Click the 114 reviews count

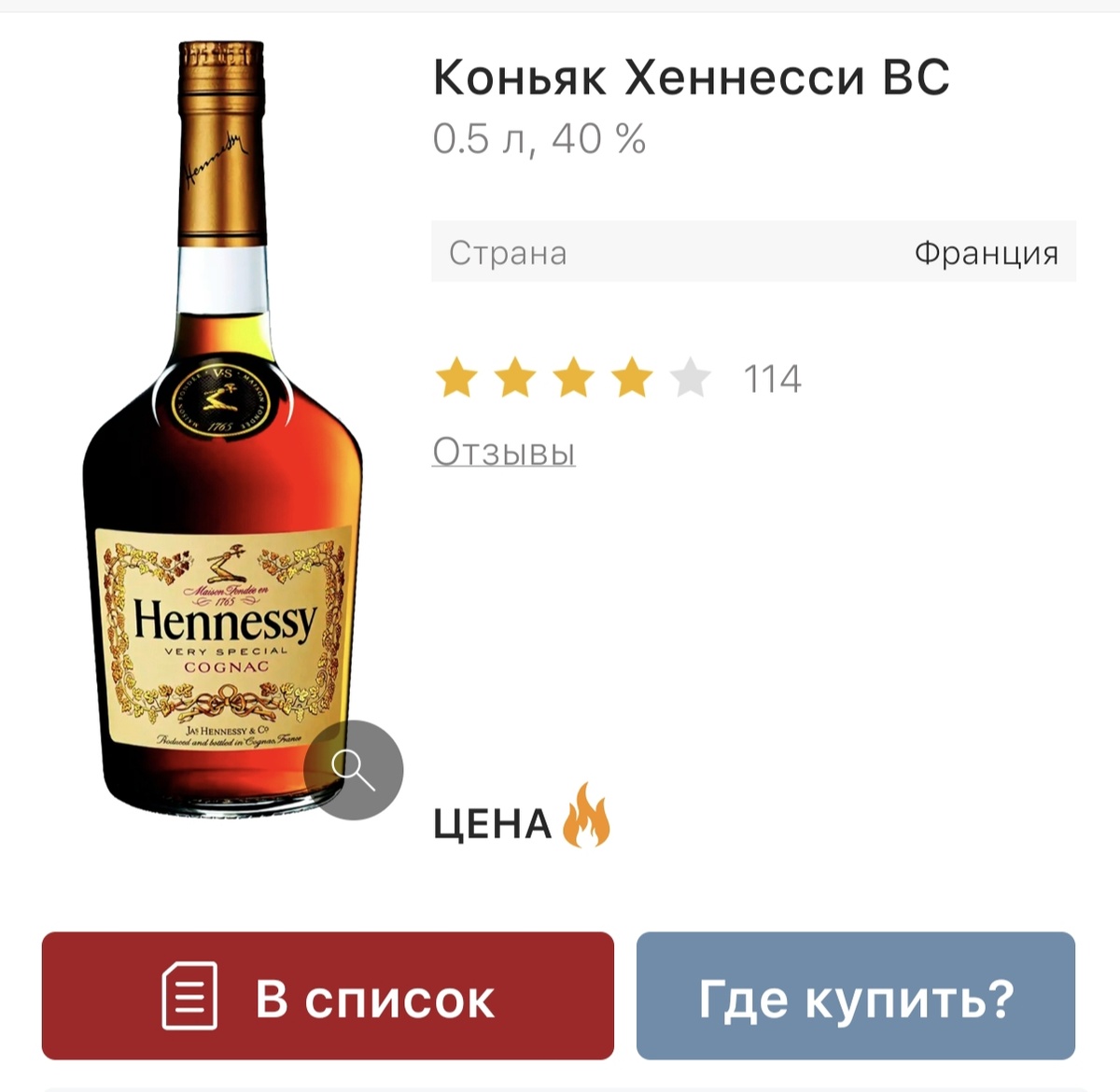tap(772, 379)
